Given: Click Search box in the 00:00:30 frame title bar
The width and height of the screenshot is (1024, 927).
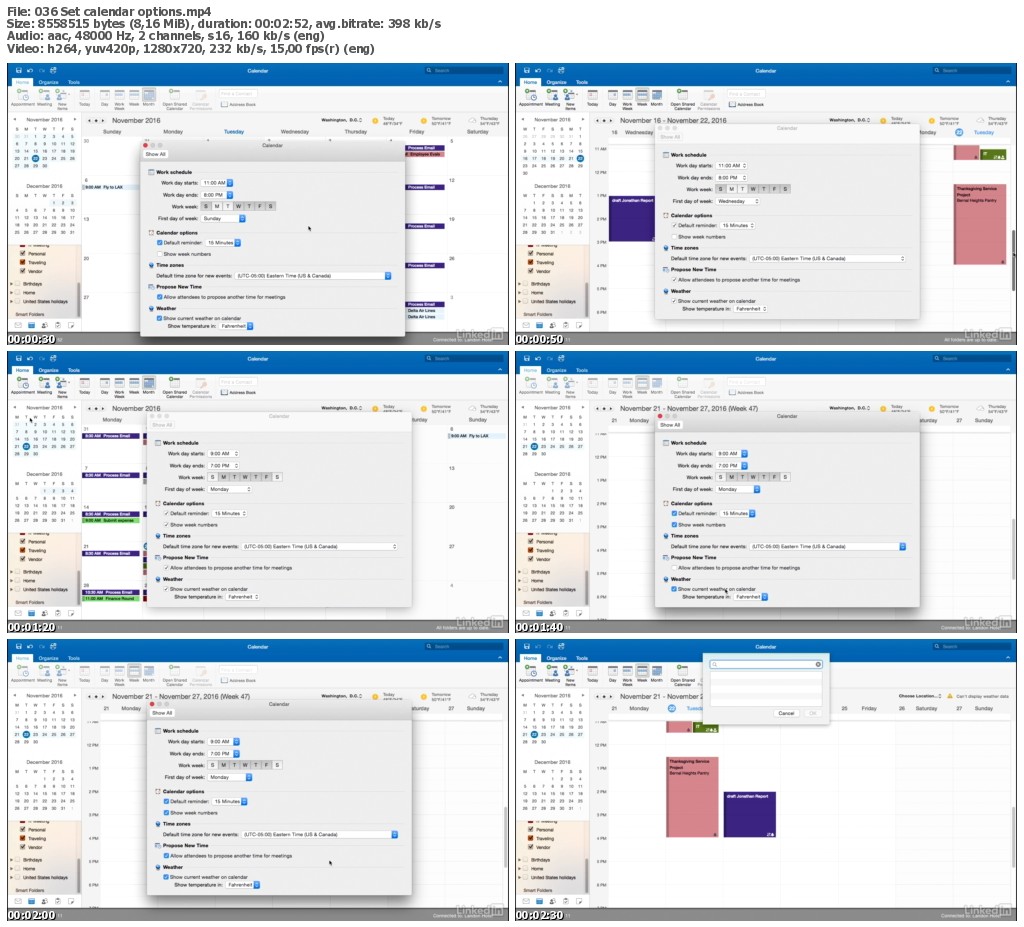Looking at the screenshot, I should click(x=462, y=70).
